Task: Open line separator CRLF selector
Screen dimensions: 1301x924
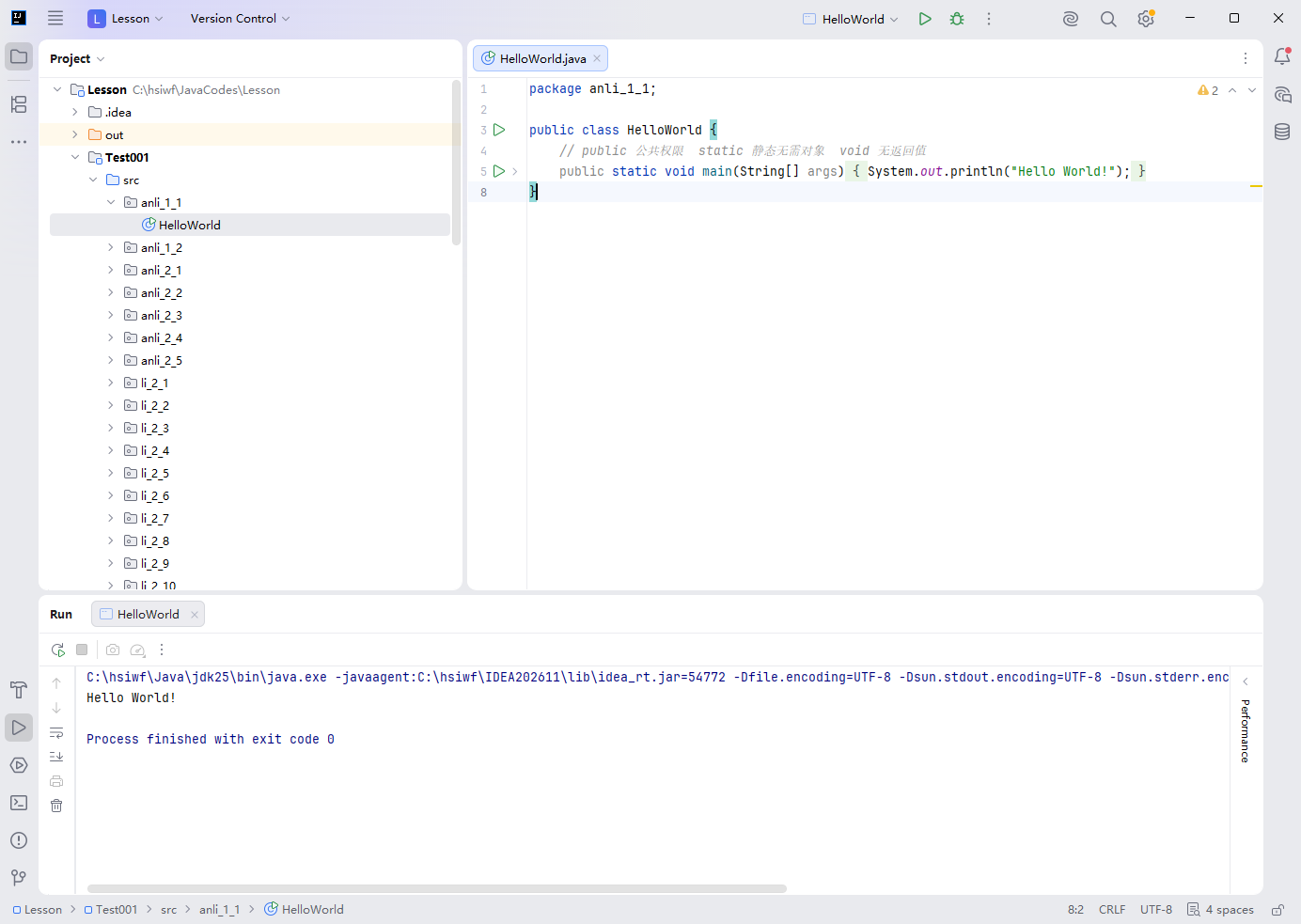Action: point(1112,910)
